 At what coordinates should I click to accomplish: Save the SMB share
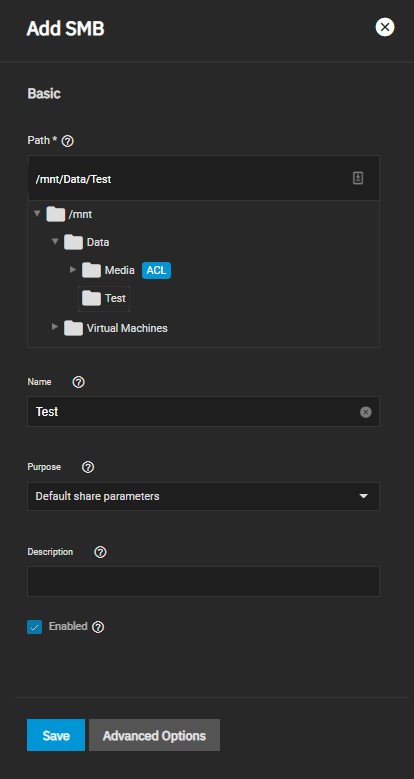pyautogui.click(x=56, y=735)
